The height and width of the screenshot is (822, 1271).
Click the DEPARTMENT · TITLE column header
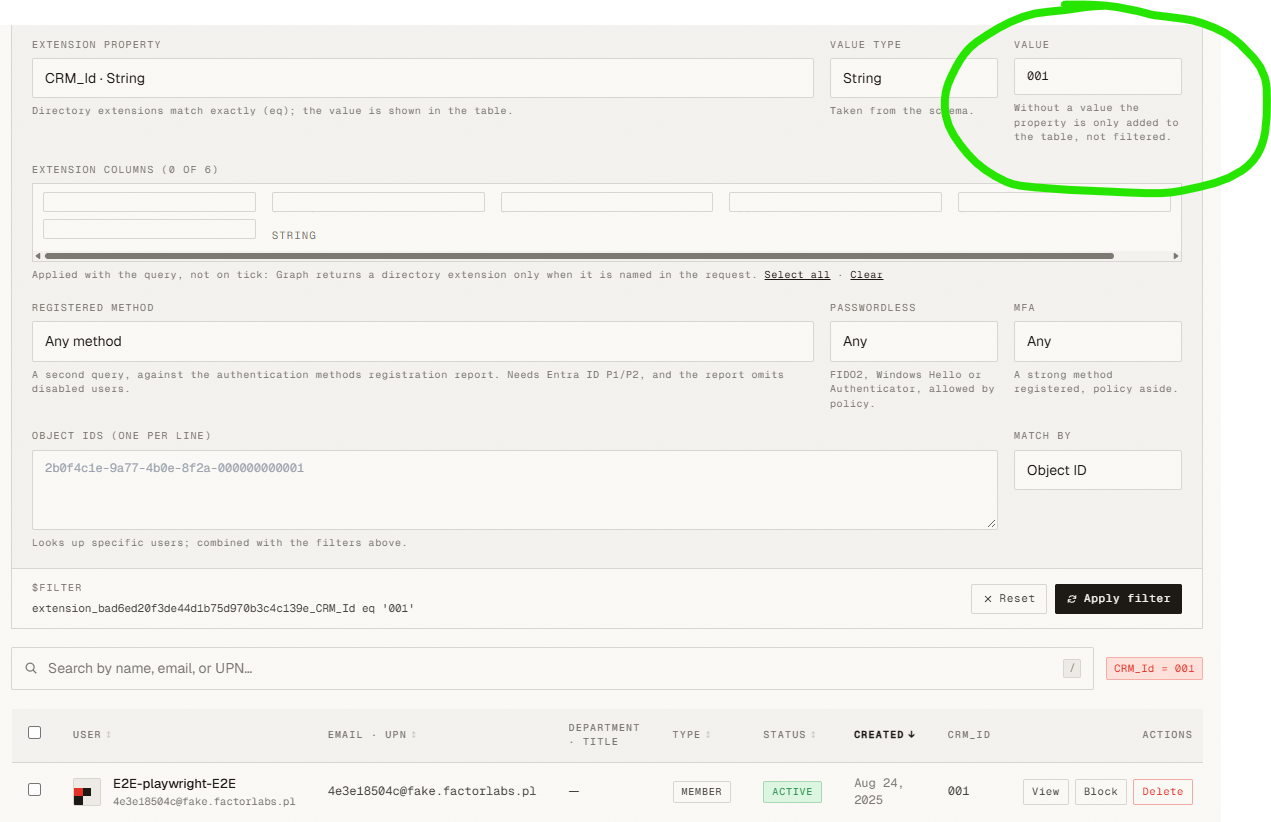604,735
